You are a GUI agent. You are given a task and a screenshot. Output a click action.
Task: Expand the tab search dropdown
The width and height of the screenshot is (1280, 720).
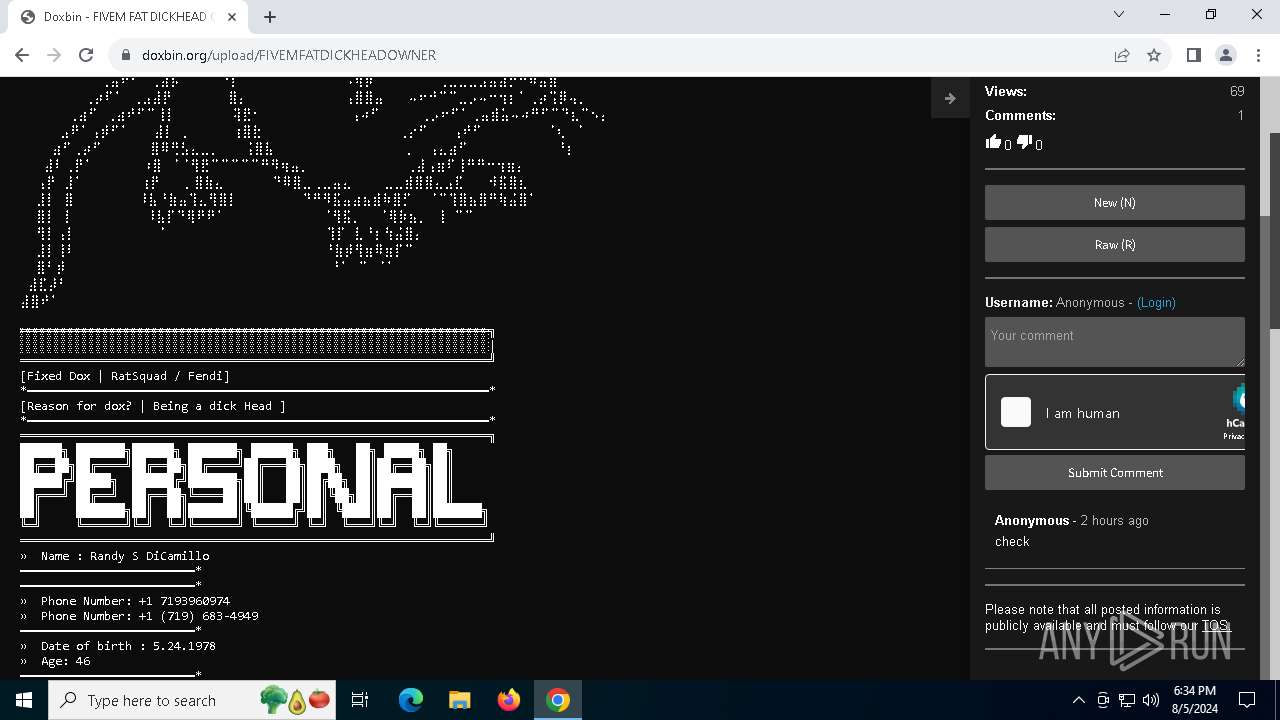[x=1119, y=15]
